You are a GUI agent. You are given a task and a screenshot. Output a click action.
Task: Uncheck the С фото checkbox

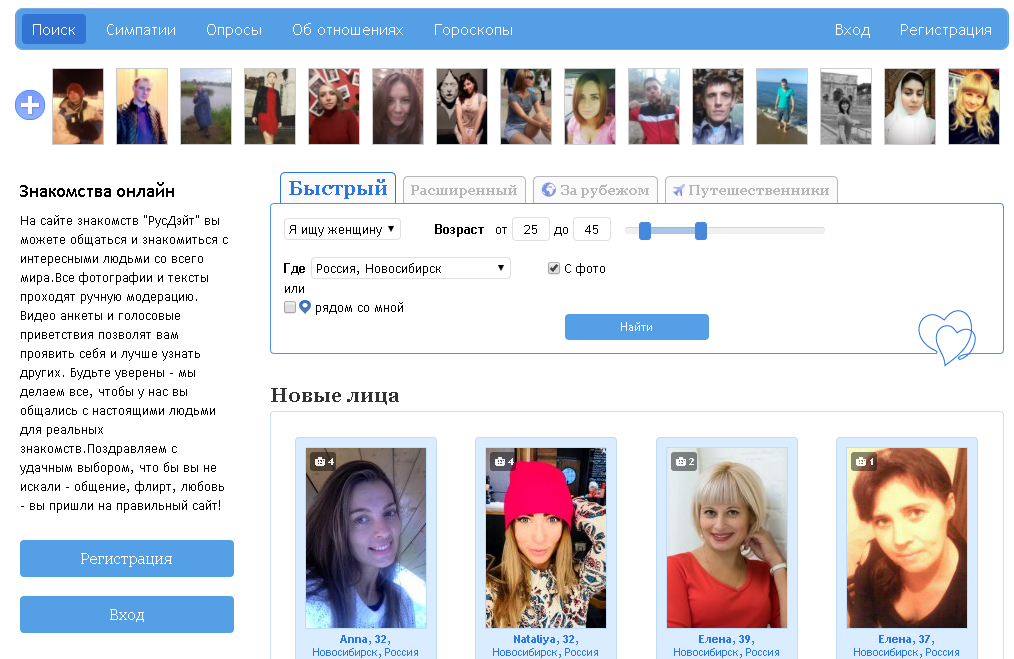click(554, 269)
